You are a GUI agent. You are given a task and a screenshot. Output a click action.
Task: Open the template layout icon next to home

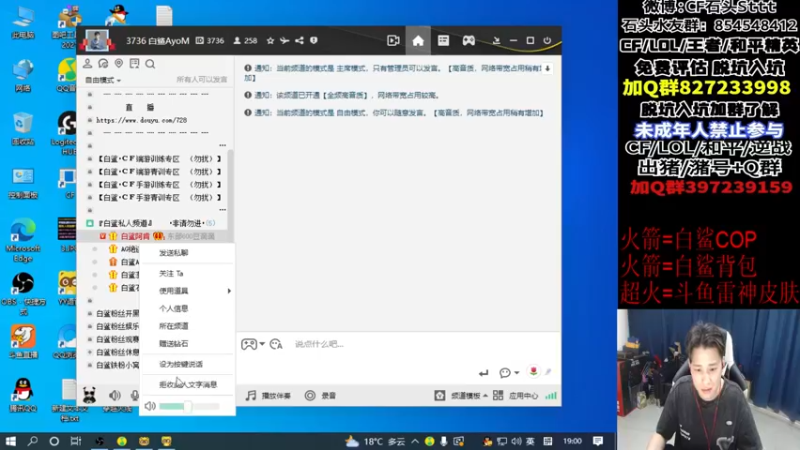tap(443, 41)
